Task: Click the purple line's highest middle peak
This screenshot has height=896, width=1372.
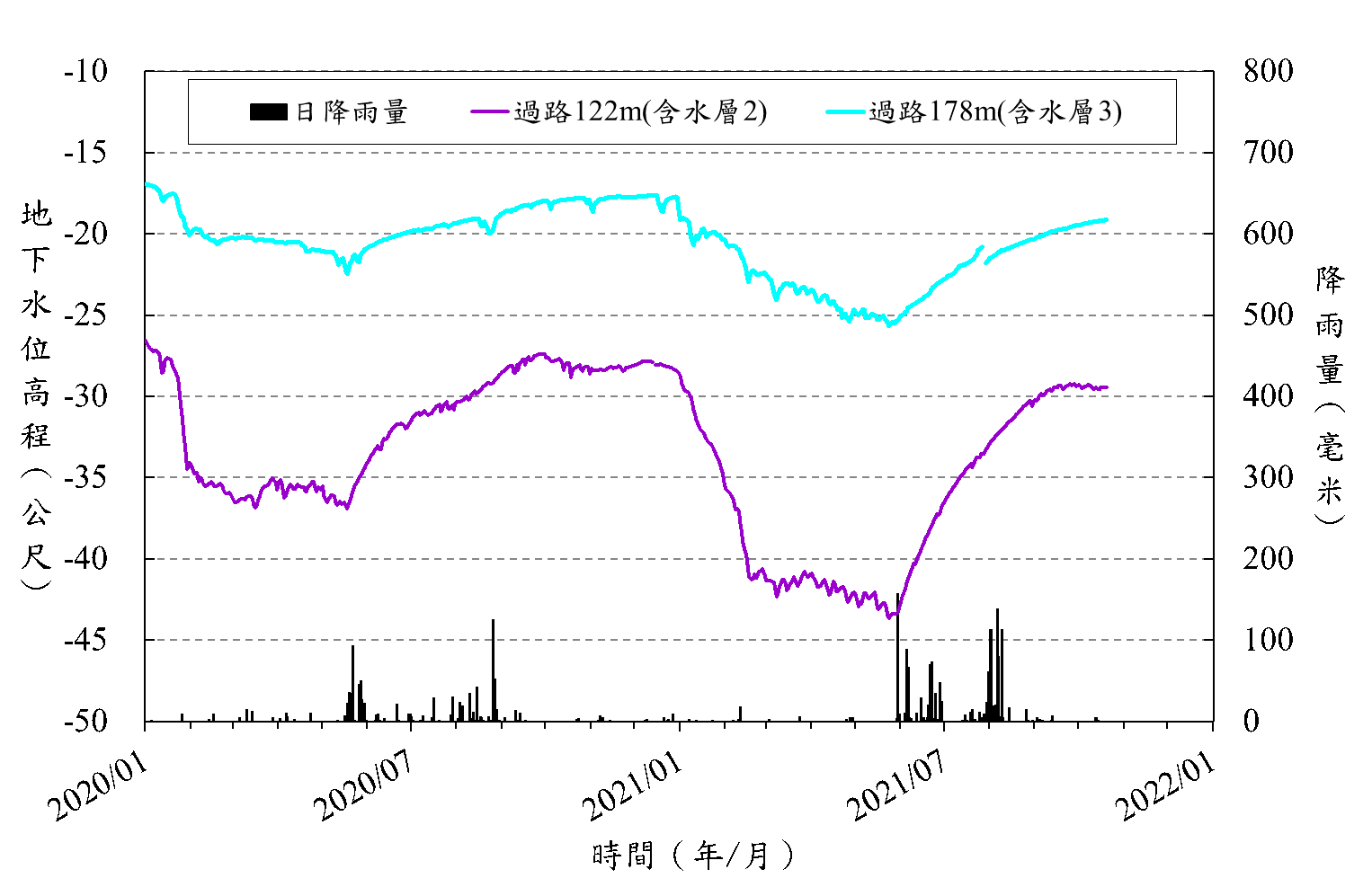Action: pyautogui.click(x=540, y=354)
